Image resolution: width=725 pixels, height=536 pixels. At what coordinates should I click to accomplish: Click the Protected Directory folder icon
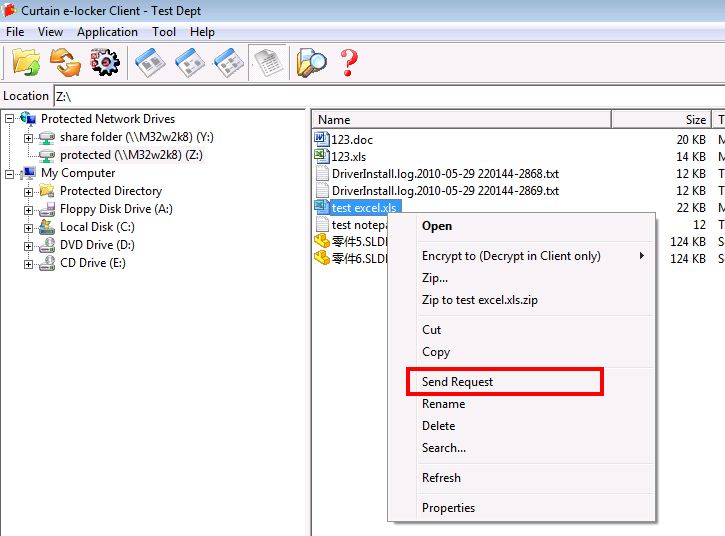tap(47, 191)
